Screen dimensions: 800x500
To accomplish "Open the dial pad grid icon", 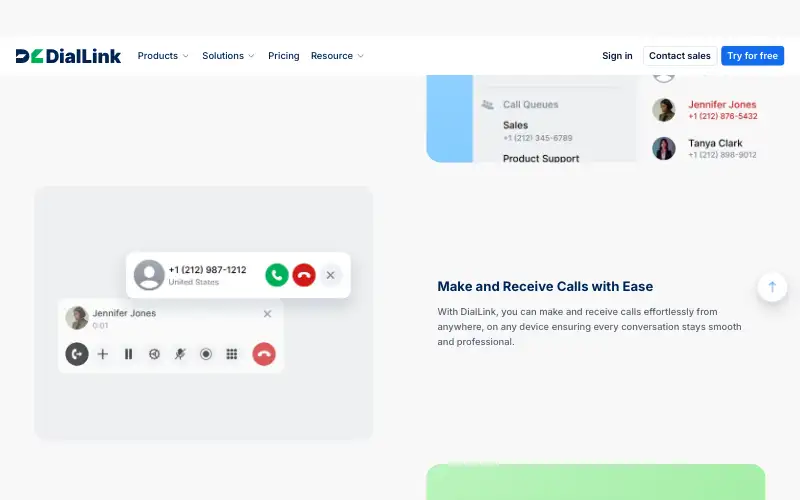I will [232, 354].
